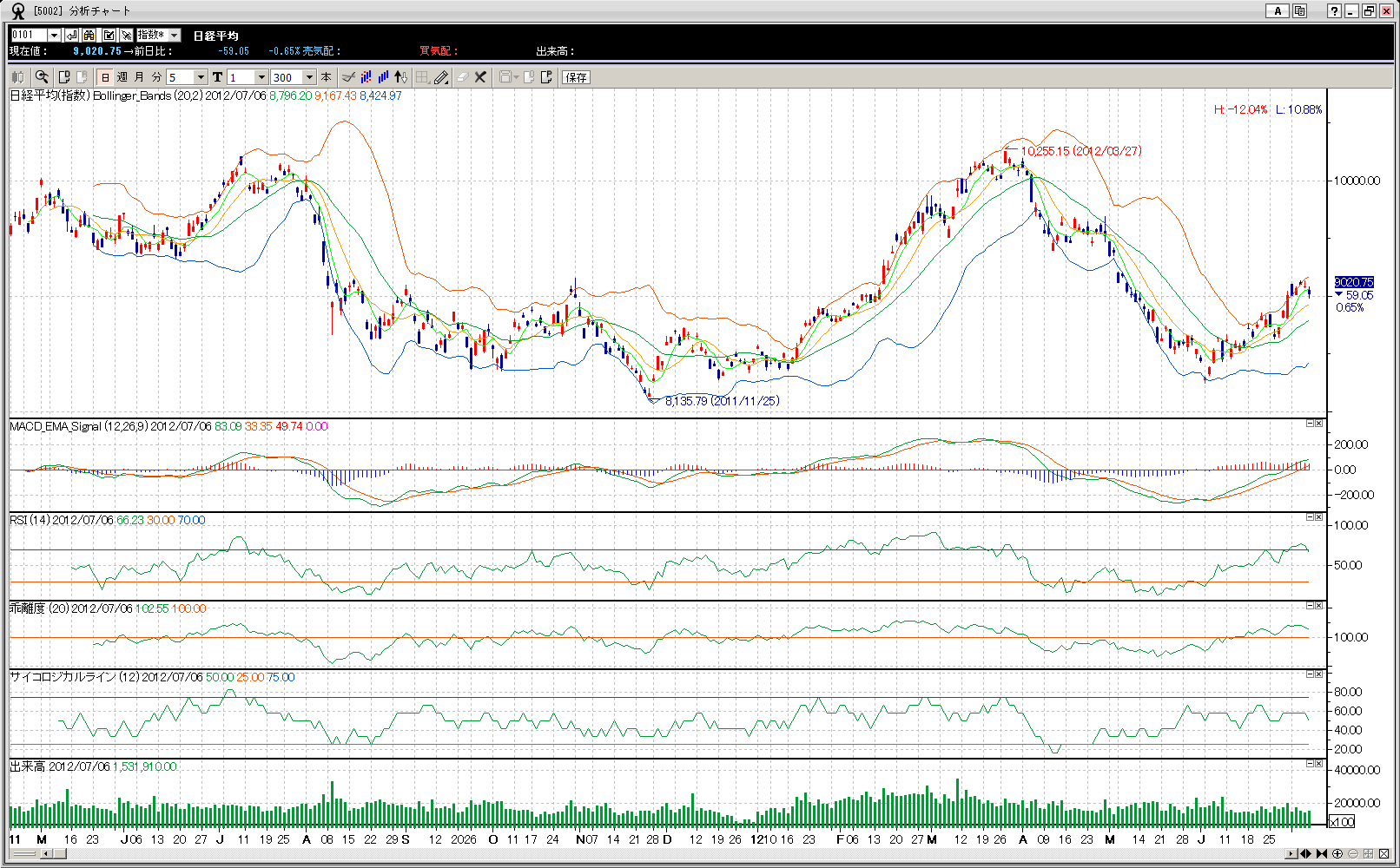Screen dimensions: 1400x868
Task: Switch to daily (日) chart period
Action: click(x=105, y=77)
